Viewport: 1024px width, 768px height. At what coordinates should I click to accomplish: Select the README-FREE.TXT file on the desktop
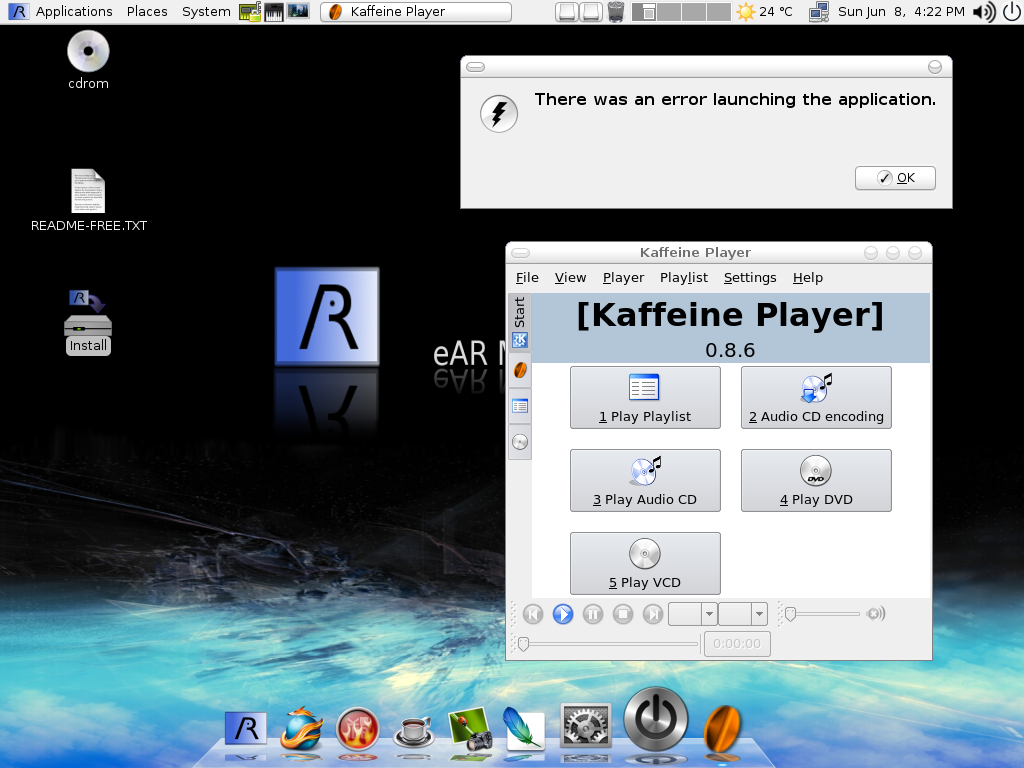[89, 200]
